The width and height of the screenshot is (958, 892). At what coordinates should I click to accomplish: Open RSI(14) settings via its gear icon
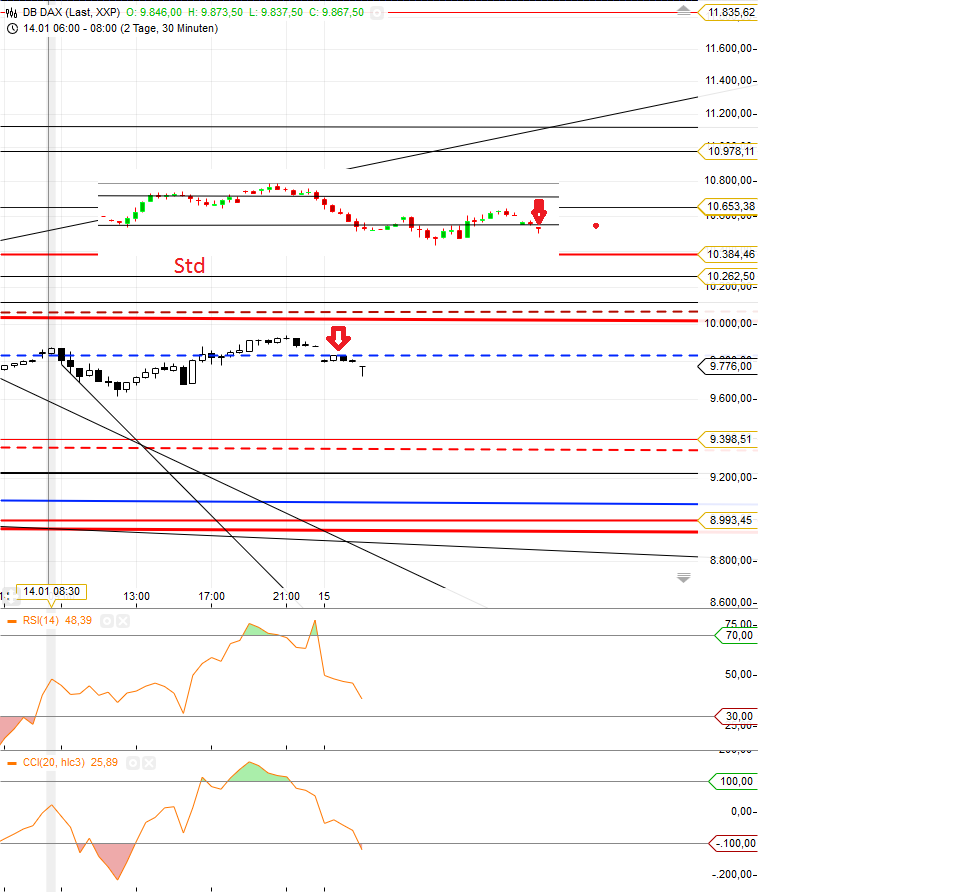107,620
